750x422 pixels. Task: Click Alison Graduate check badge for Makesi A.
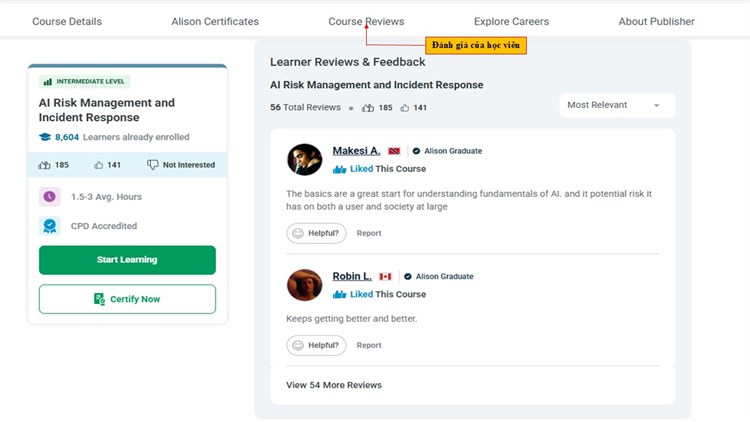[416, 151]
